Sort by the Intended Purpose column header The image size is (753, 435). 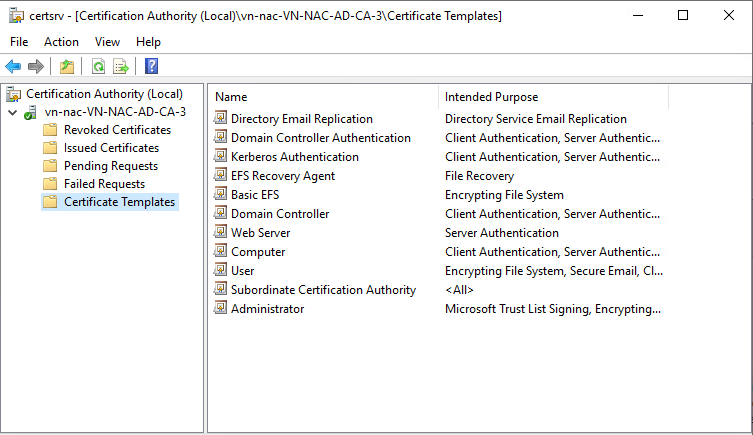(553, 97)
